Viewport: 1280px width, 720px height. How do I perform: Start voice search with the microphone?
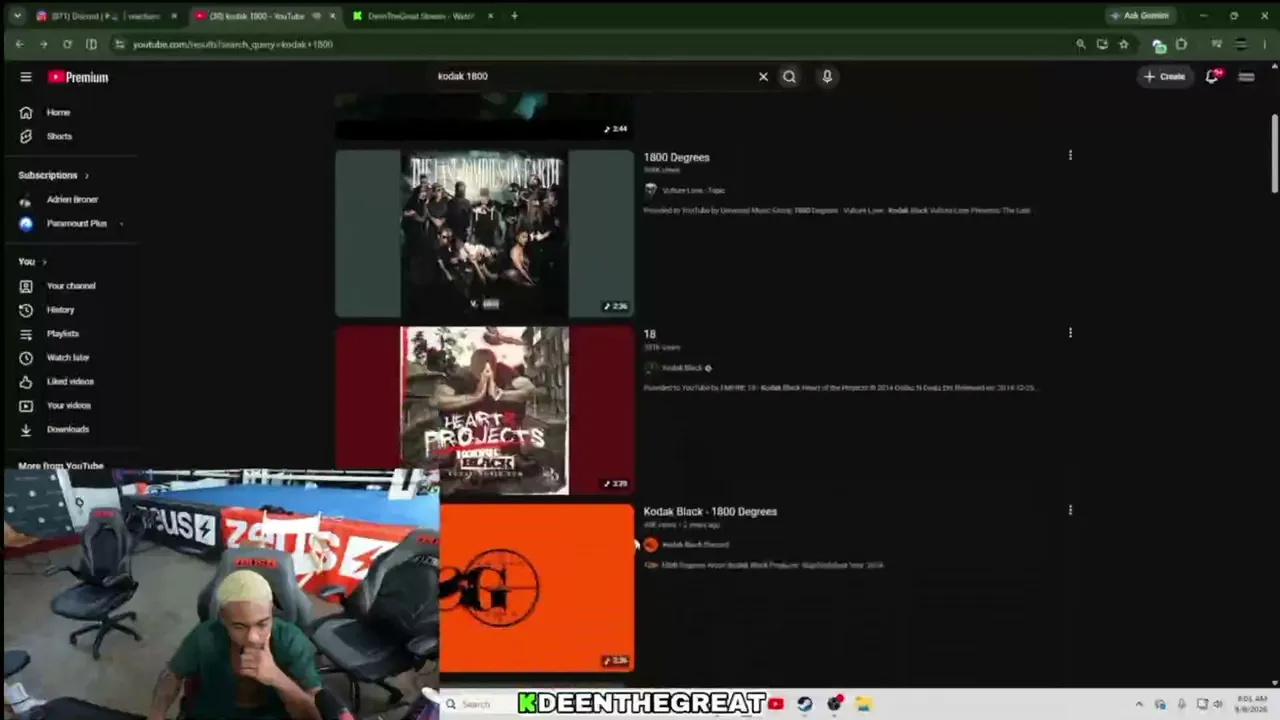(x=827, y=76)
